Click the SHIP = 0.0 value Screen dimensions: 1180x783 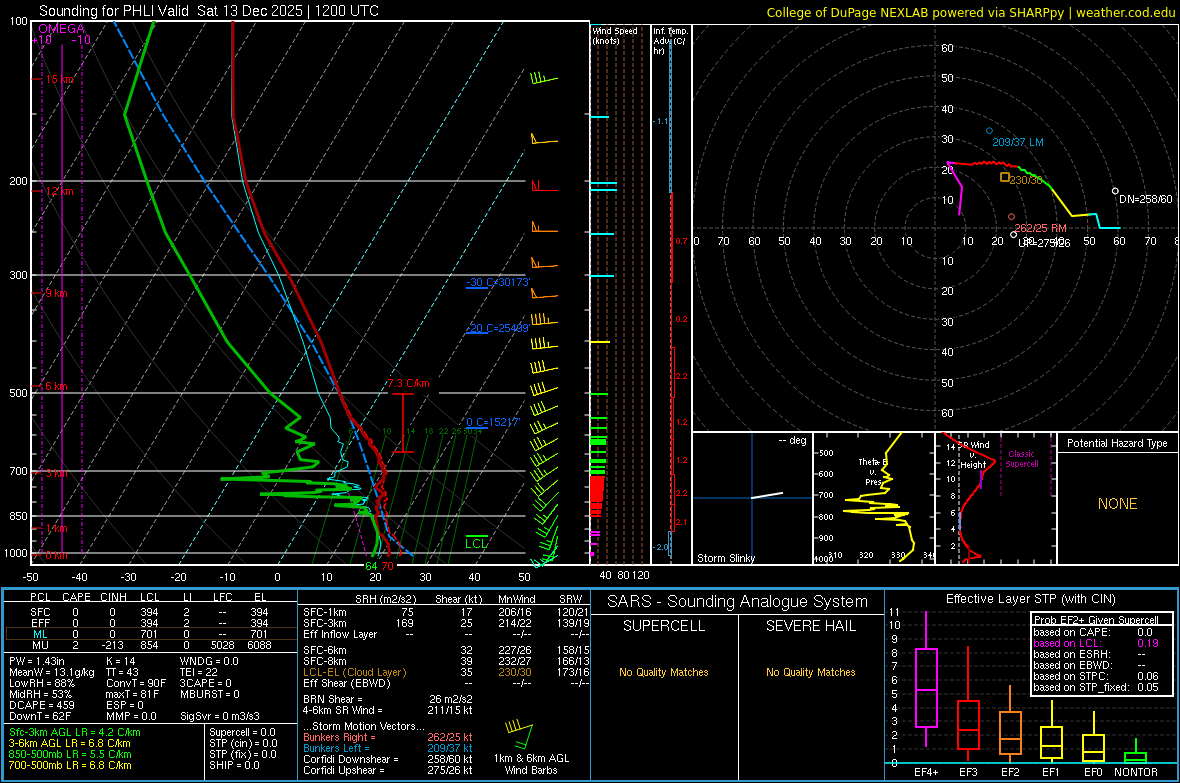point(235,765)
